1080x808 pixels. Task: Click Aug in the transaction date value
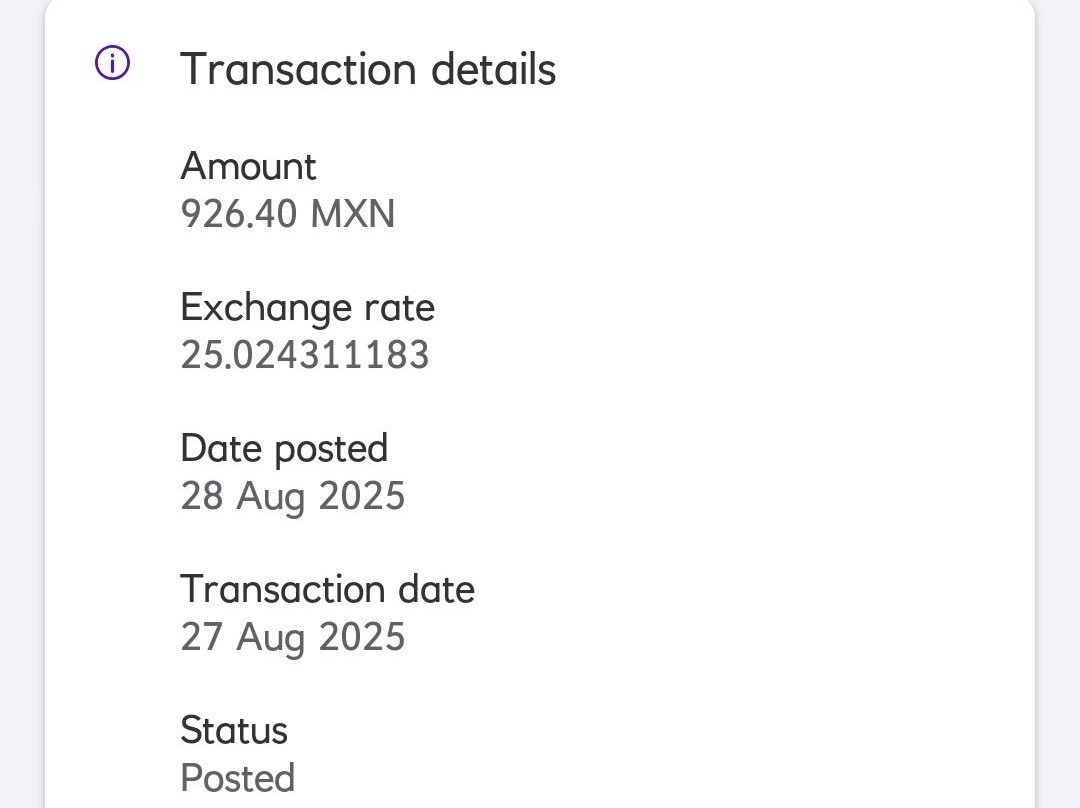coord(270,639)
